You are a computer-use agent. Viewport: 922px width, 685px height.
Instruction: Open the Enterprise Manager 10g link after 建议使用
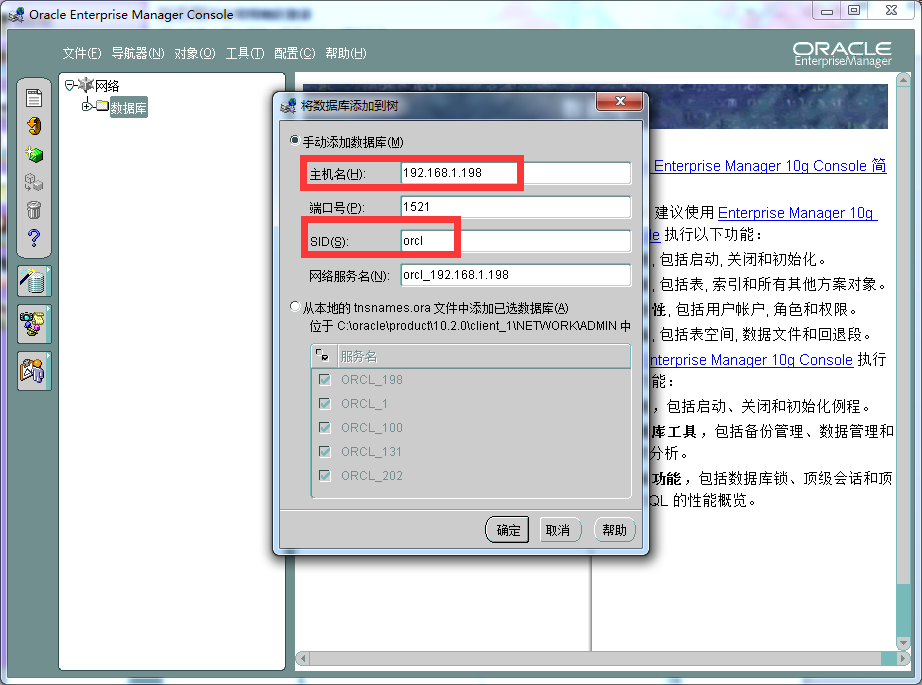797,212
